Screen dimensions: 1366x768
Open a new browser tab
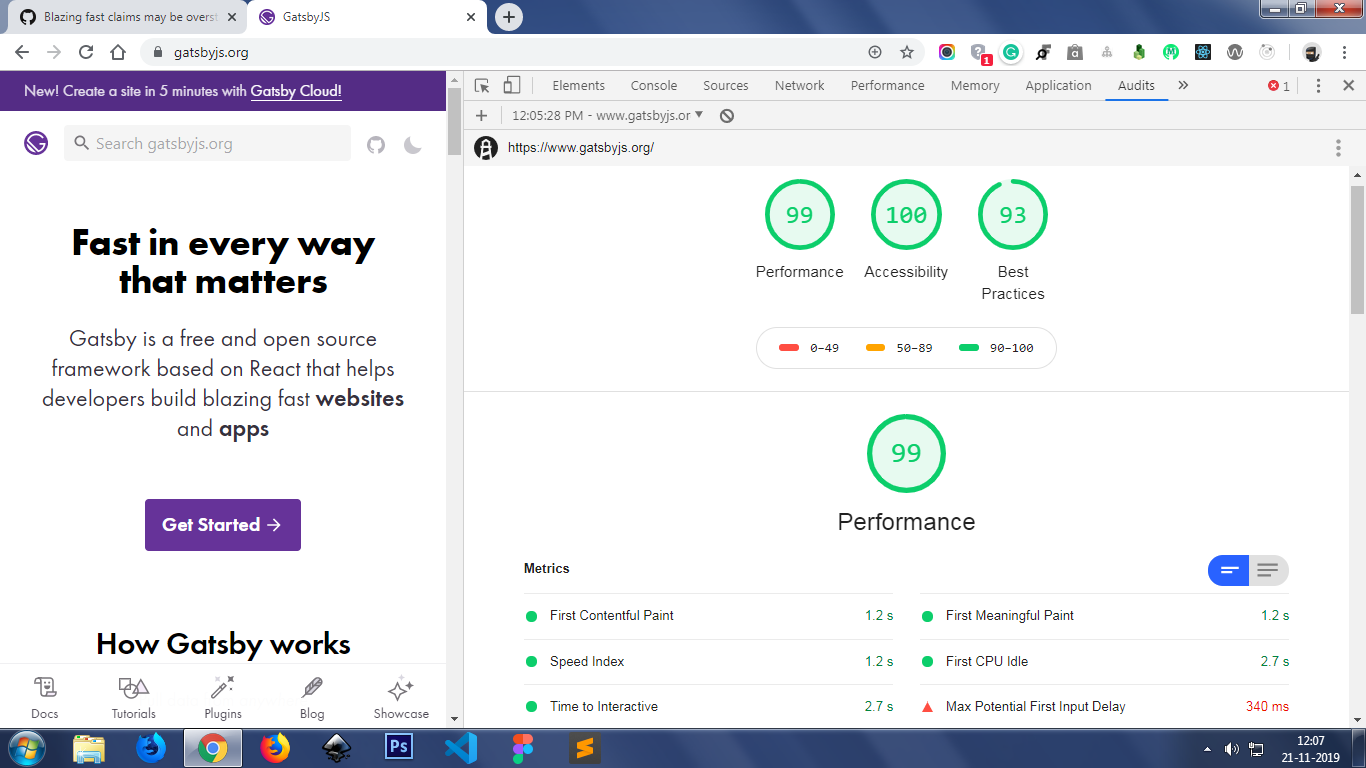point(509,17)
